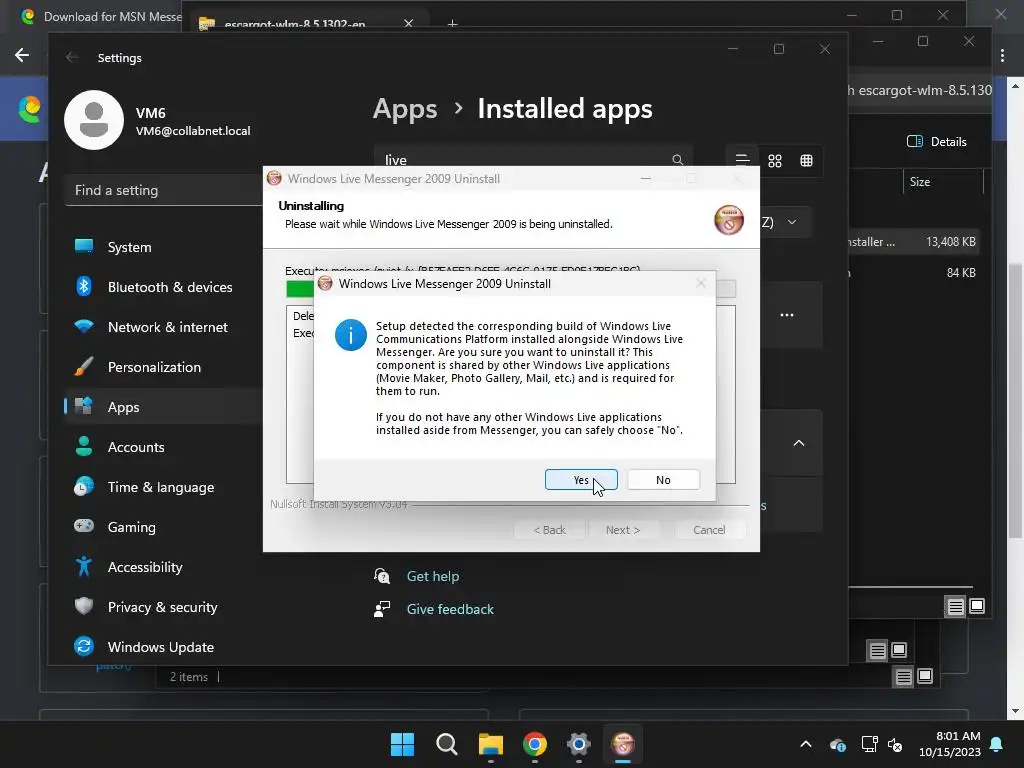1024x768 pixels.
Task: Open the sort by dropdown chevron
Action: (792, 222)
